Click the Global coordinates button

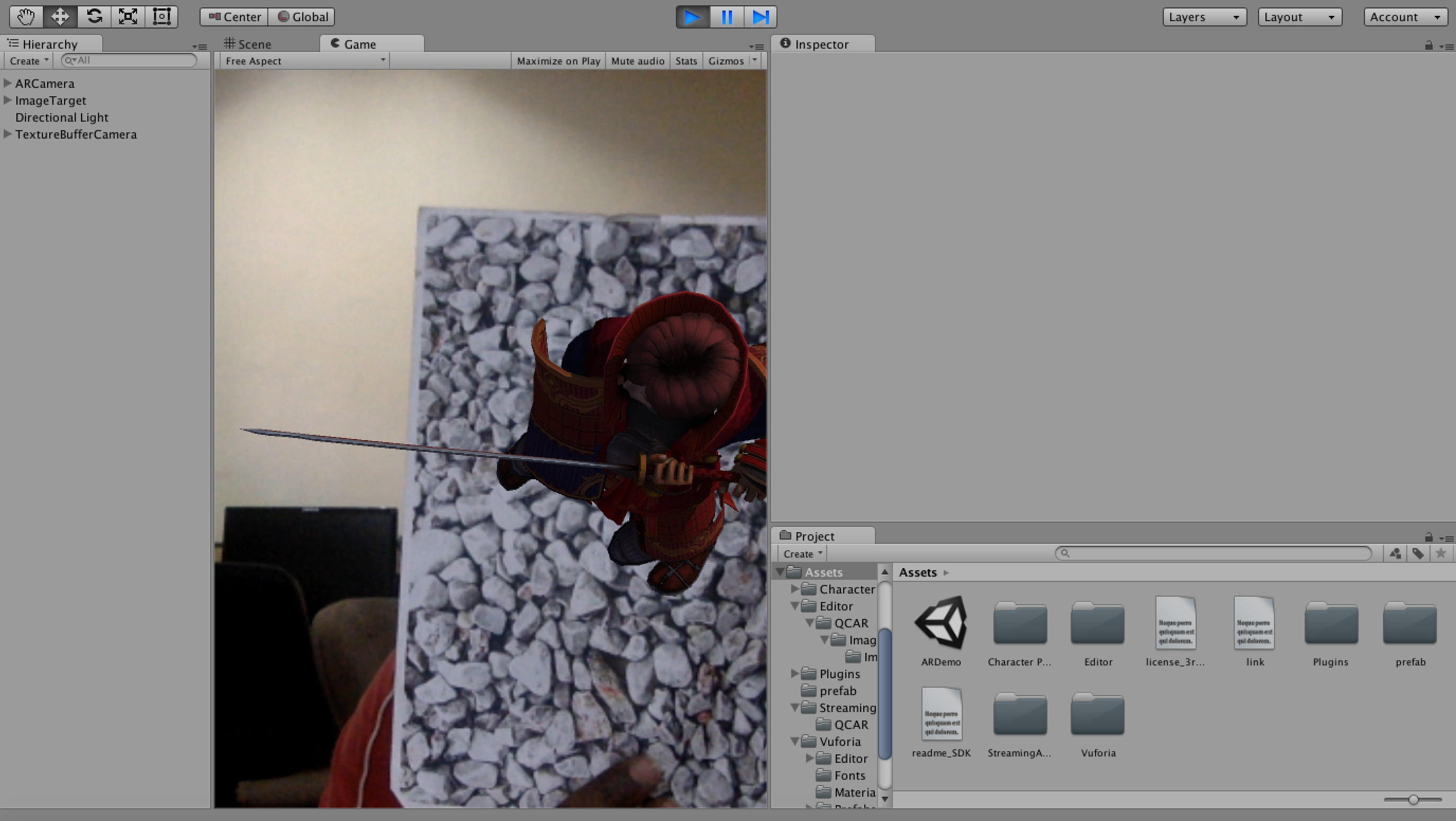[302, 17]
